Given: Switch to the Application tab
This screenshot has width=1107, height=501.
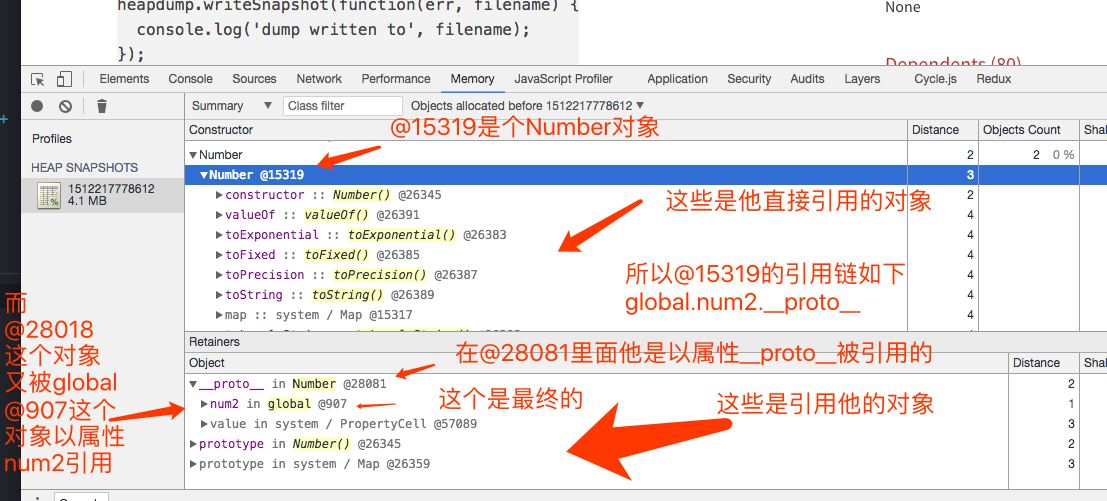Looking at the screenshot, I should [x=678, y=79].
